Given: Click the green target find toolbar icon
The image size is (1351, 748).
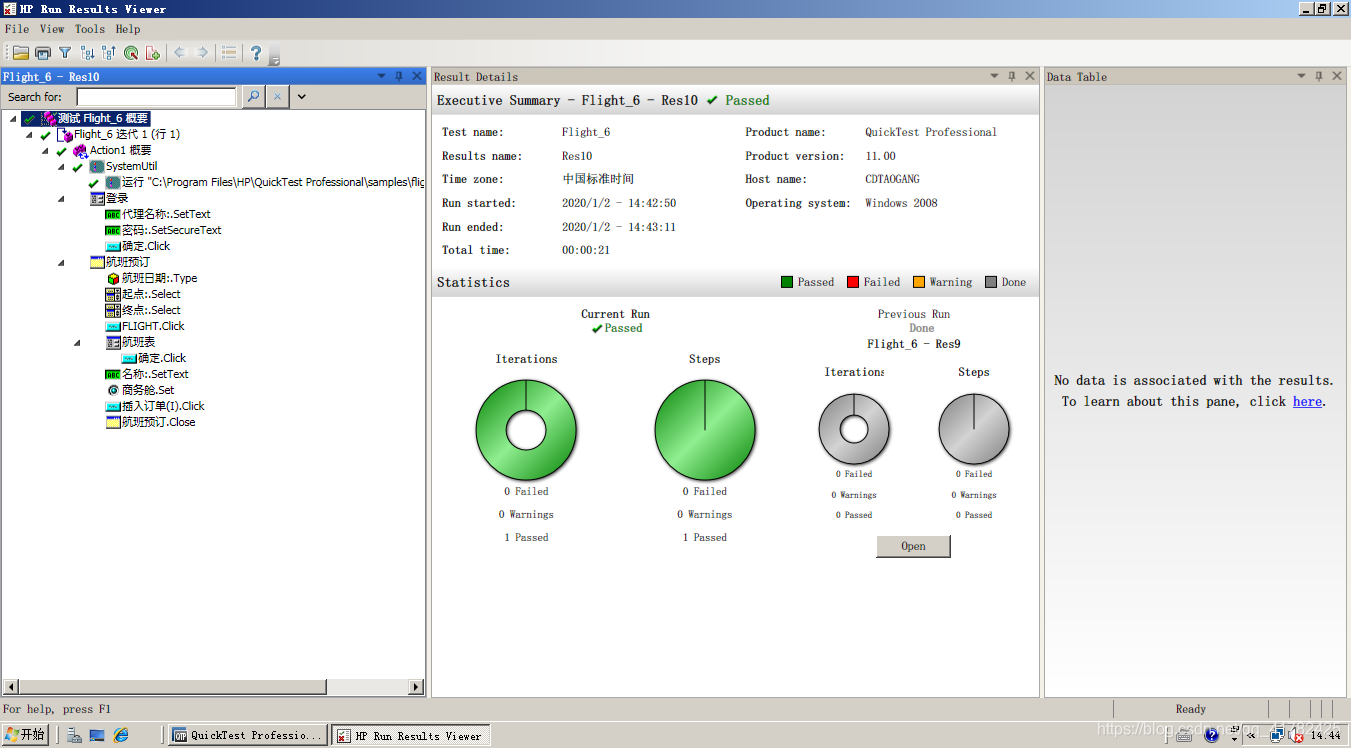Looking at the screenshot, I should click(131, 53).
